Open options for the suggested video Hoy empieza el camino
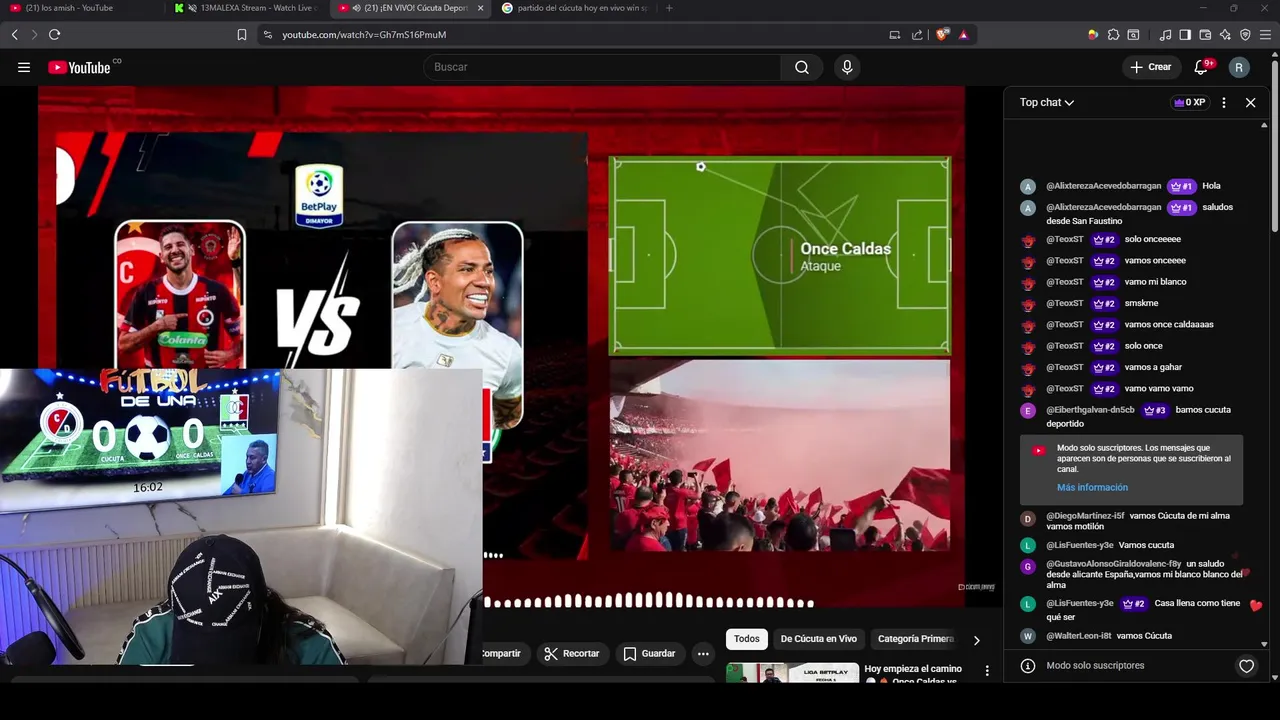Screen dimensions: 1280x720 [987, 671]
